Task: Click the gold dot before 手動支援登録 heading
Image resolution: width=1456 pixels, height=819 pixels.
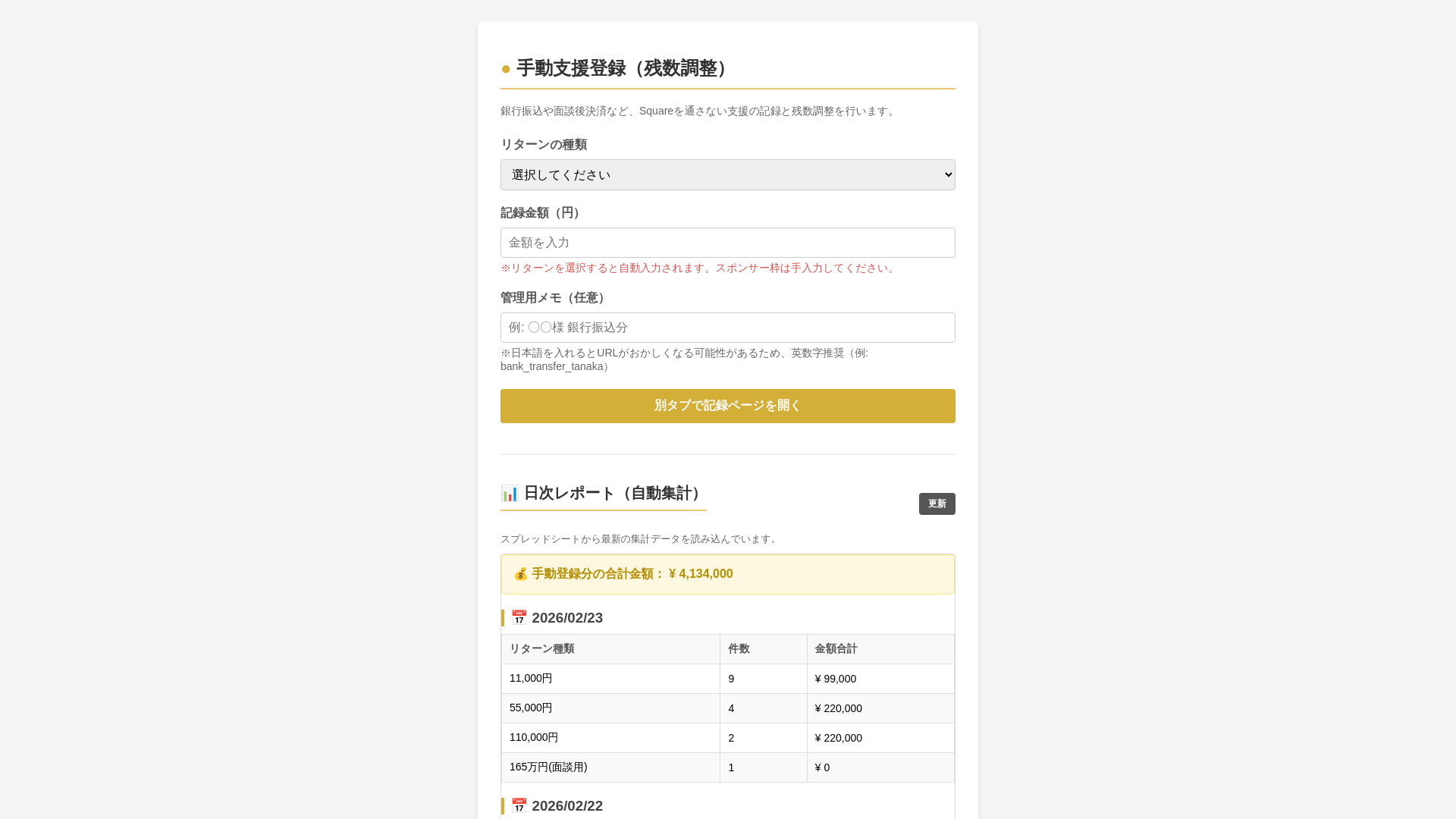Action: coord(506,69)
